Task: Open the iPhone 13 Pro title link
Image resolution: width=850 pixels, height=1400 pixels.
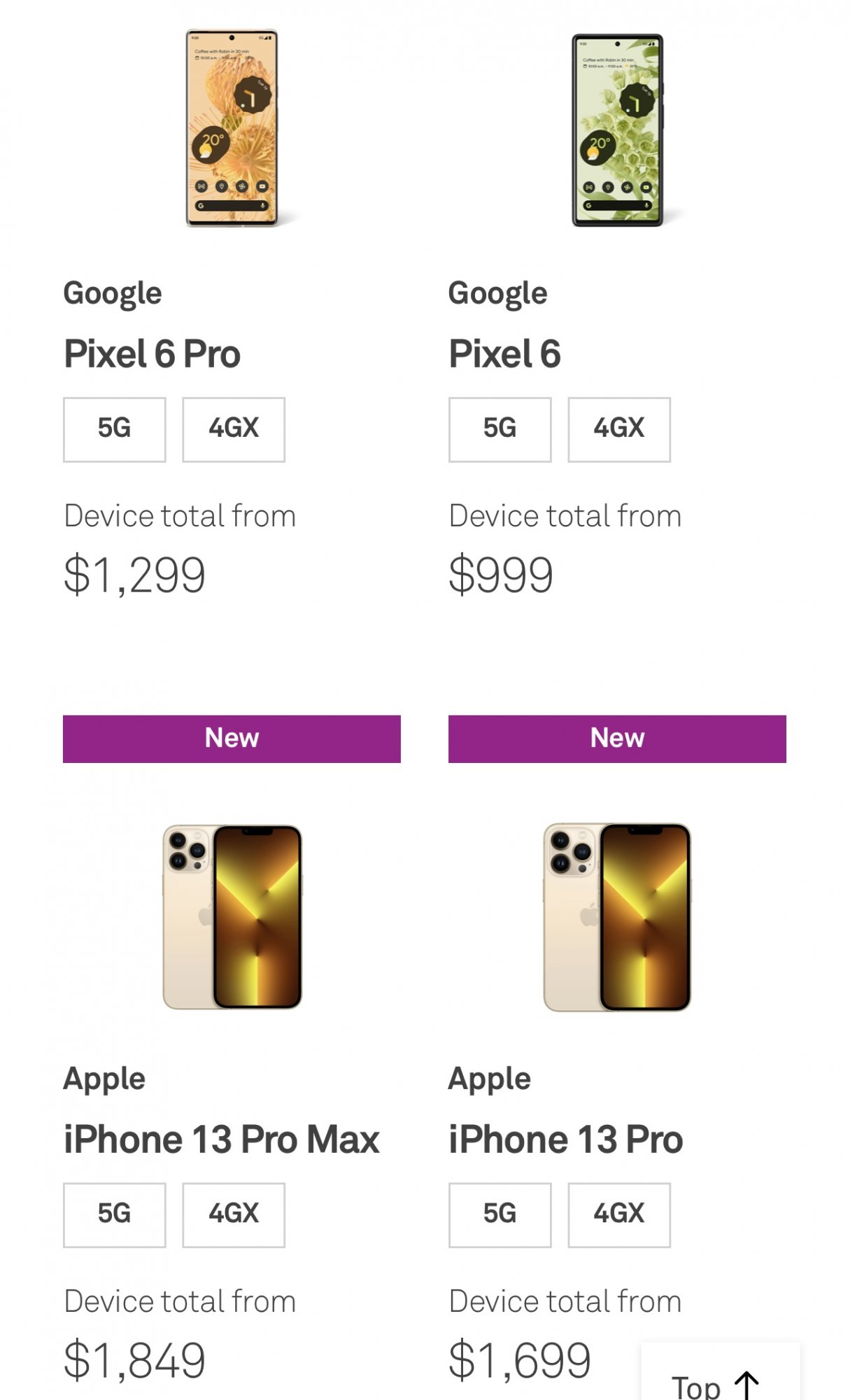Action: coord(565,1140)
